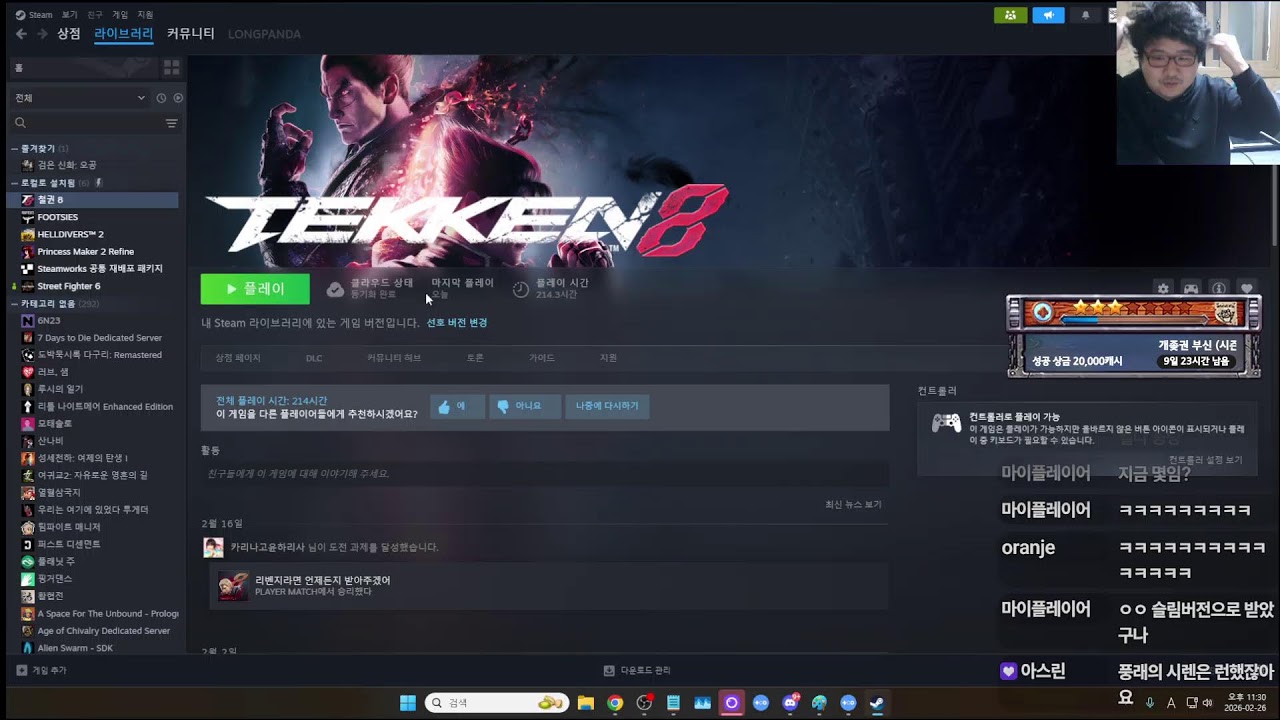Open the 상점 페이지 game tab
This screenshot has width=1280, height=720.
[x=238, y=358]
